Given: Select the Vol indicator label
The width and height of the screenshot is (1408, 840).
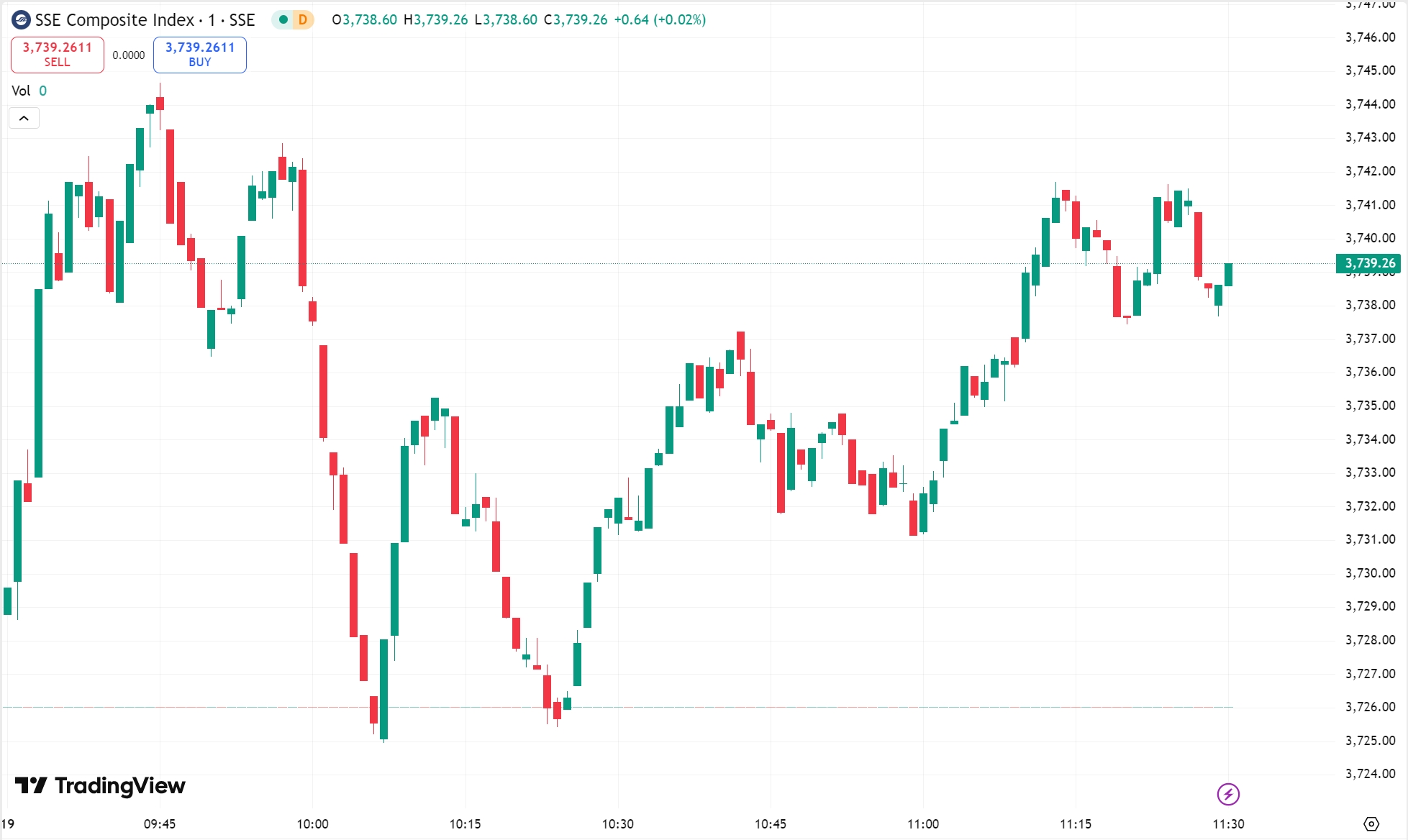Looking at the screenshot, I should 21,91.
